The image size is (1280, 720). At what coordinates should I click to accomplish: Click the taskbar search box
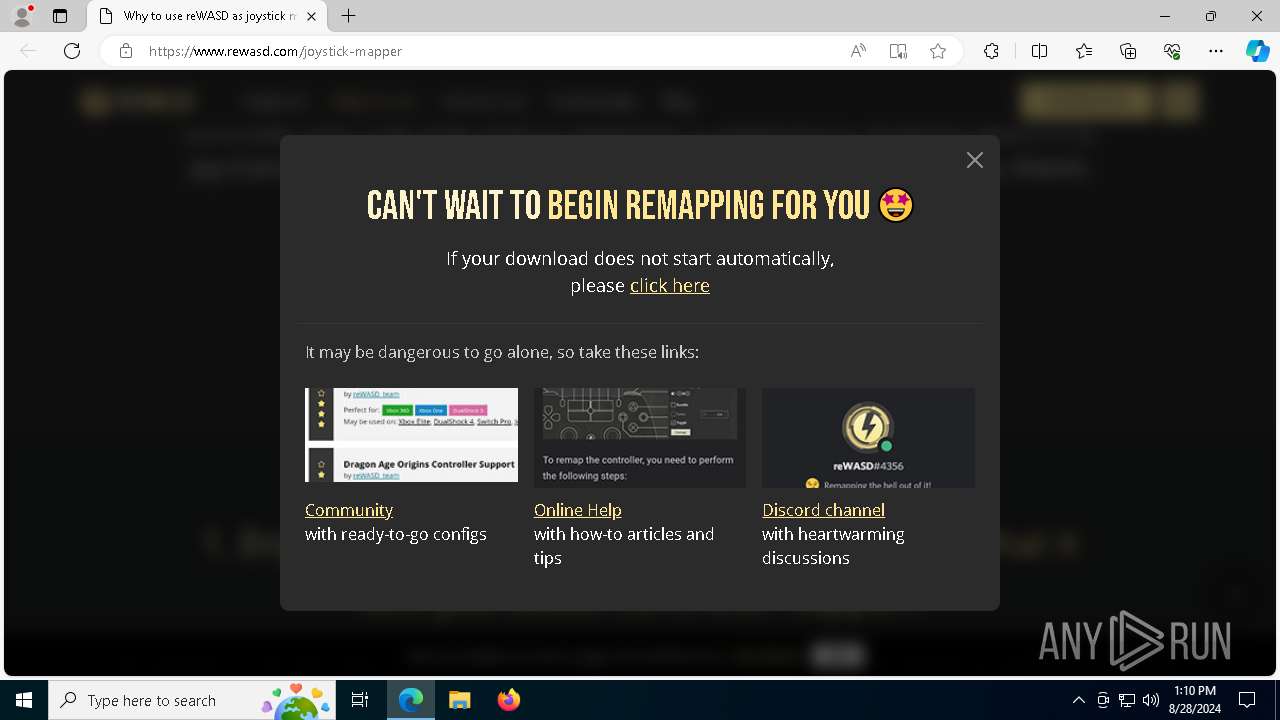coord(192,700)
